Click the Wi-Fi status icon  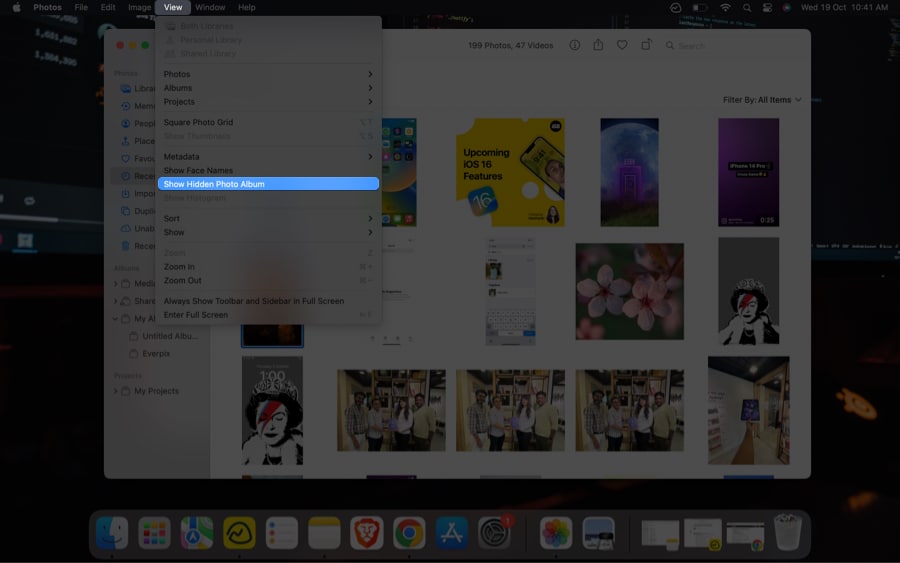pos(725,7)
